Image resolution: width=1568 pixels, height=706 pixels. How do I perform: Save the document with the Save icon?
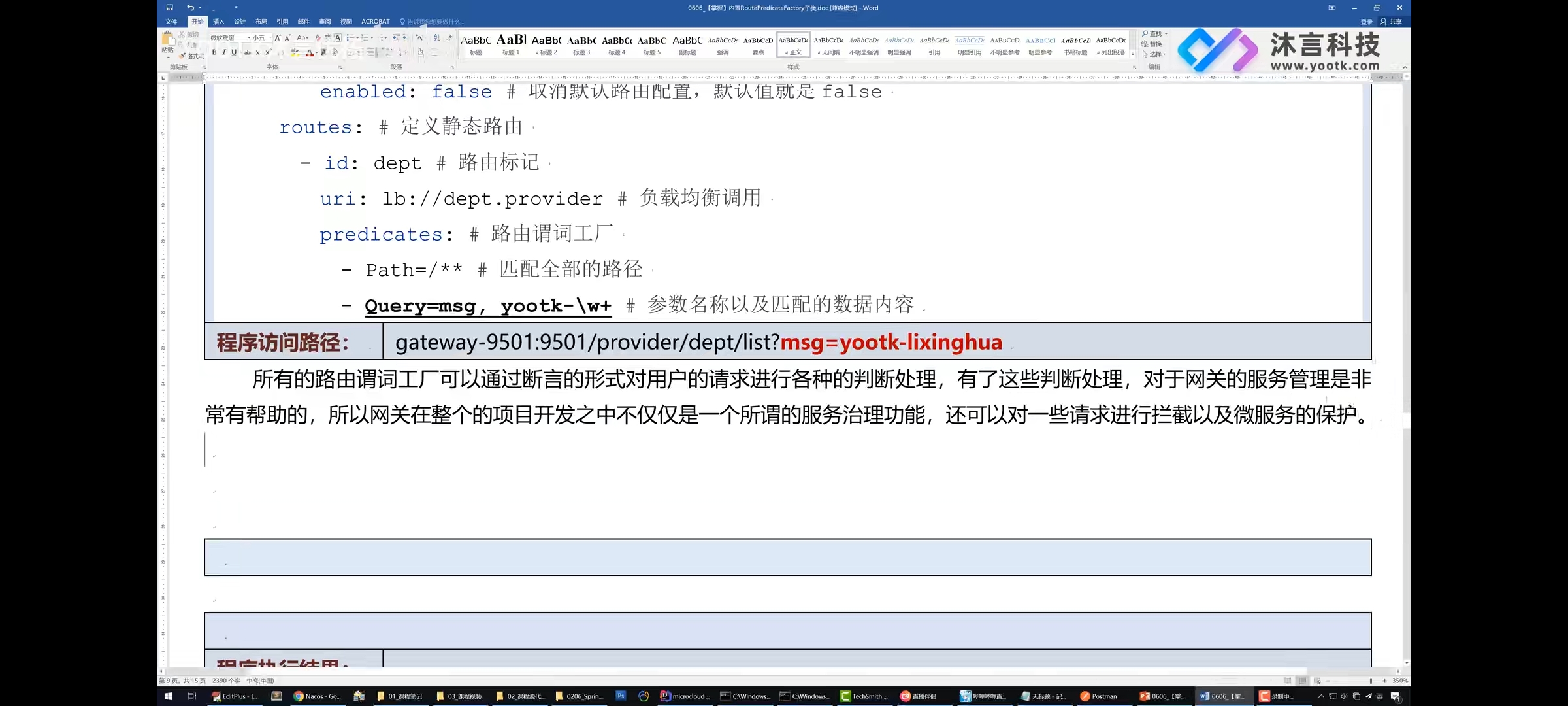tap(169, 8)
